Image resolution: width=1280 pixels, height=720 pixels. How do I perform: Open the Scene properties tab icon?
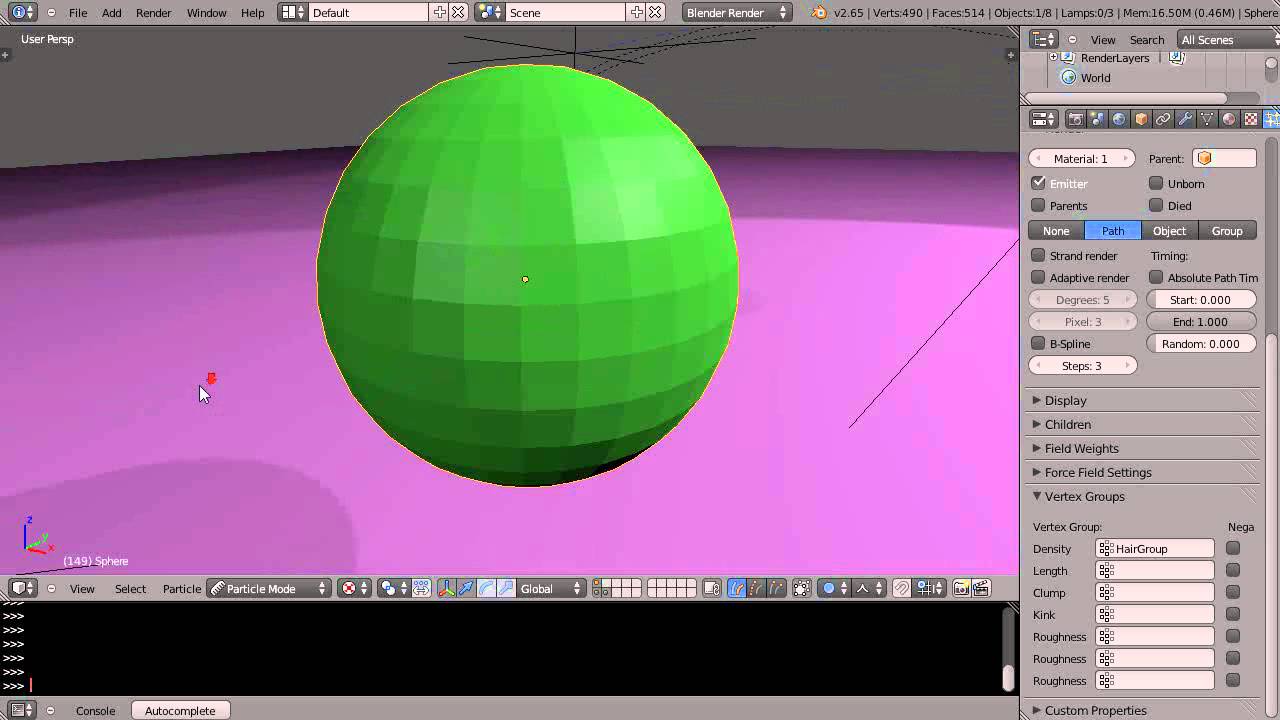[x=1097, y=119]
